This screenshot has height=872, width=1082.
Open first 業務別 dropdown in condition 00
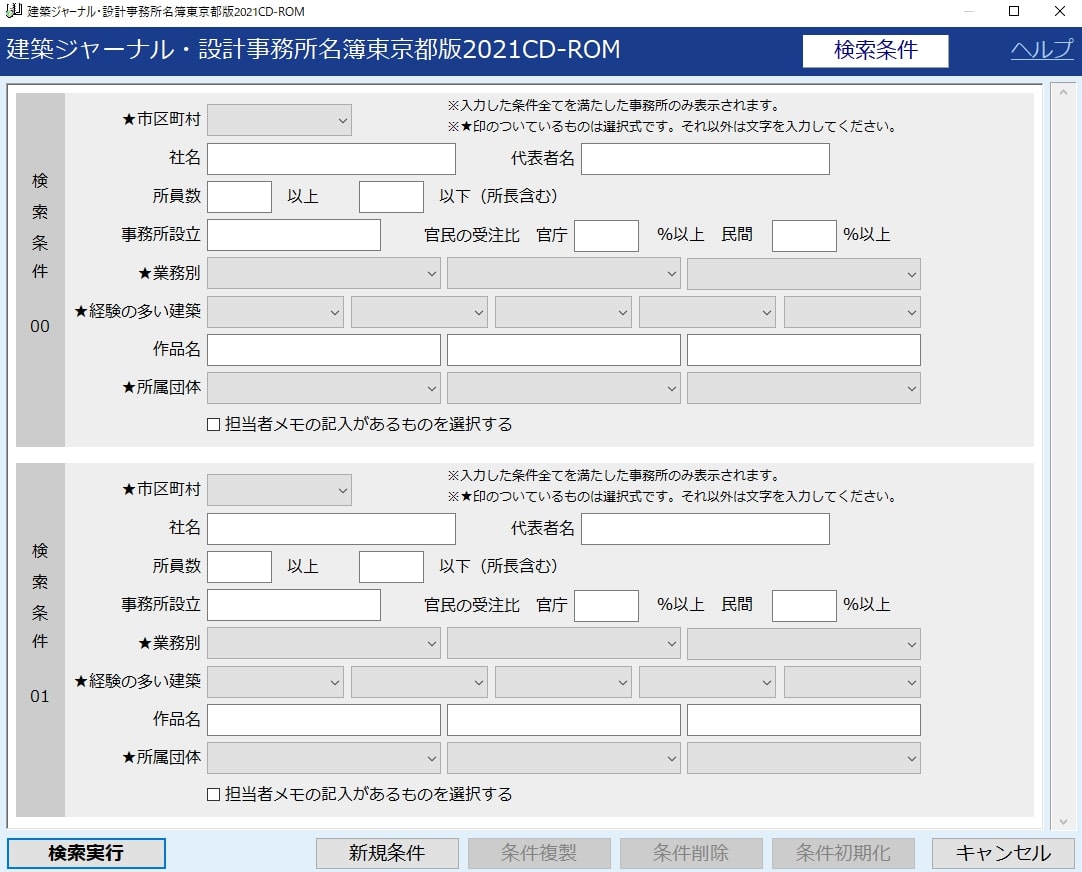tap(323, 273)
